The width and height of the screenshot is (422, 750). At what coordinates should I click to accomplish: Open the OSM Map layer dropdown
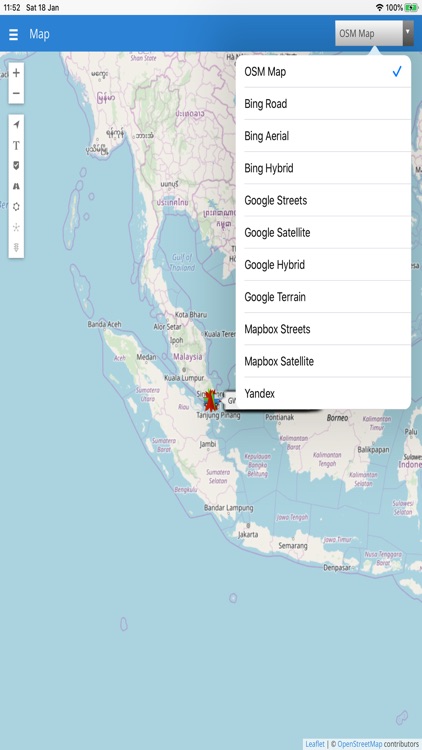point(374,33)
